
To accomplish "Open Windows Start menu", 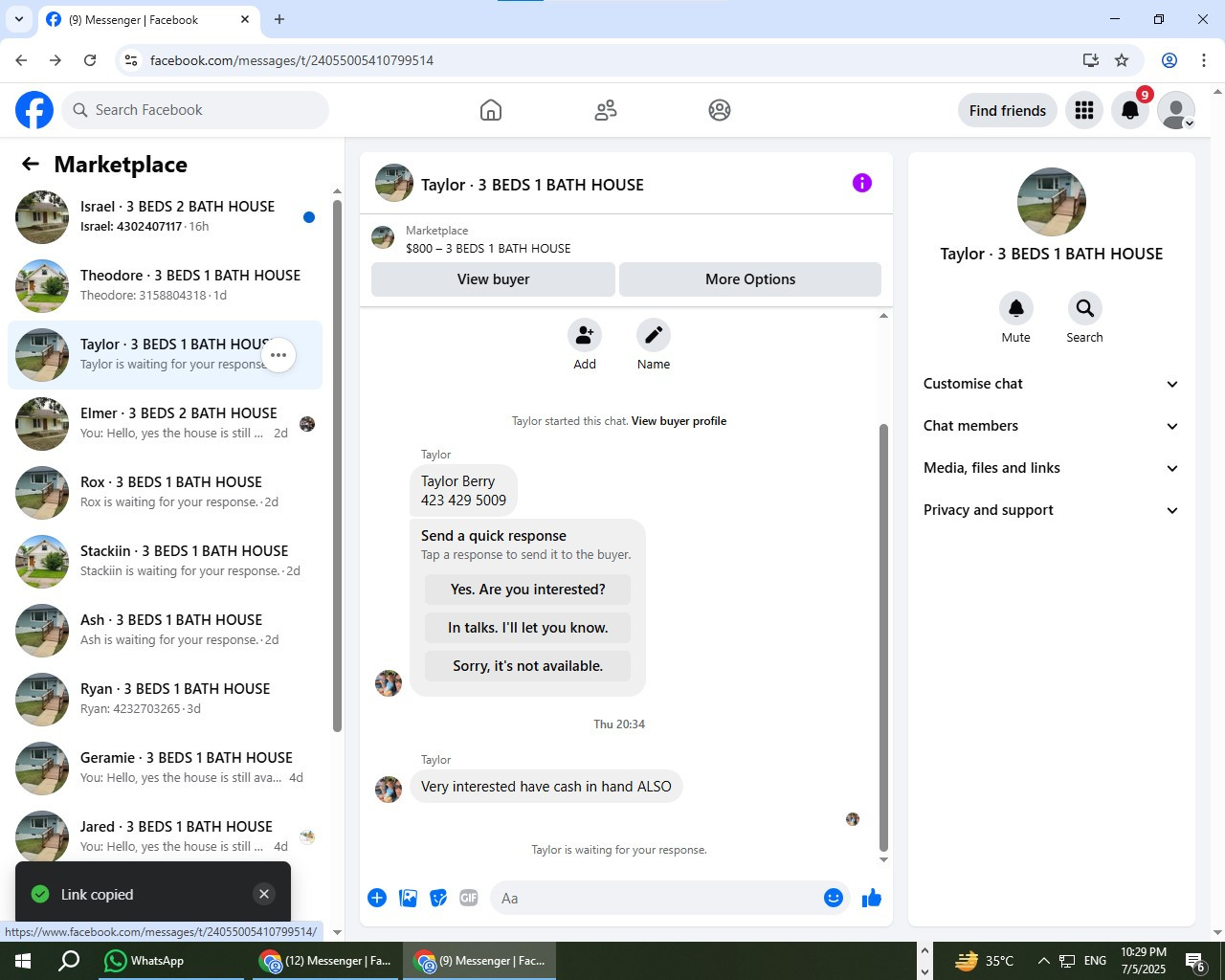I will [23, 961].
